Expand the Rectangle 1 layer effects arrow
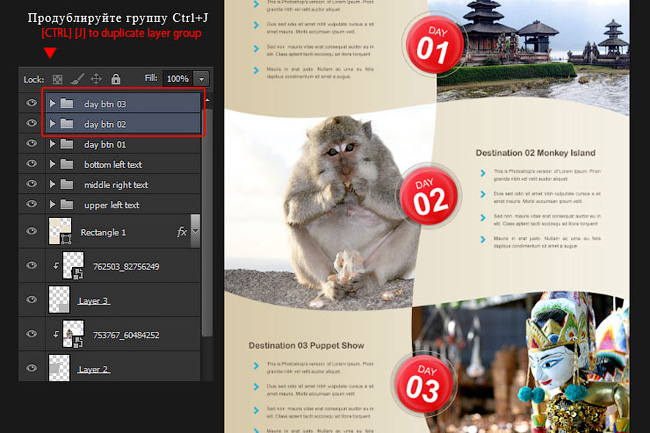The image size is (650, 433). (195, 231)
